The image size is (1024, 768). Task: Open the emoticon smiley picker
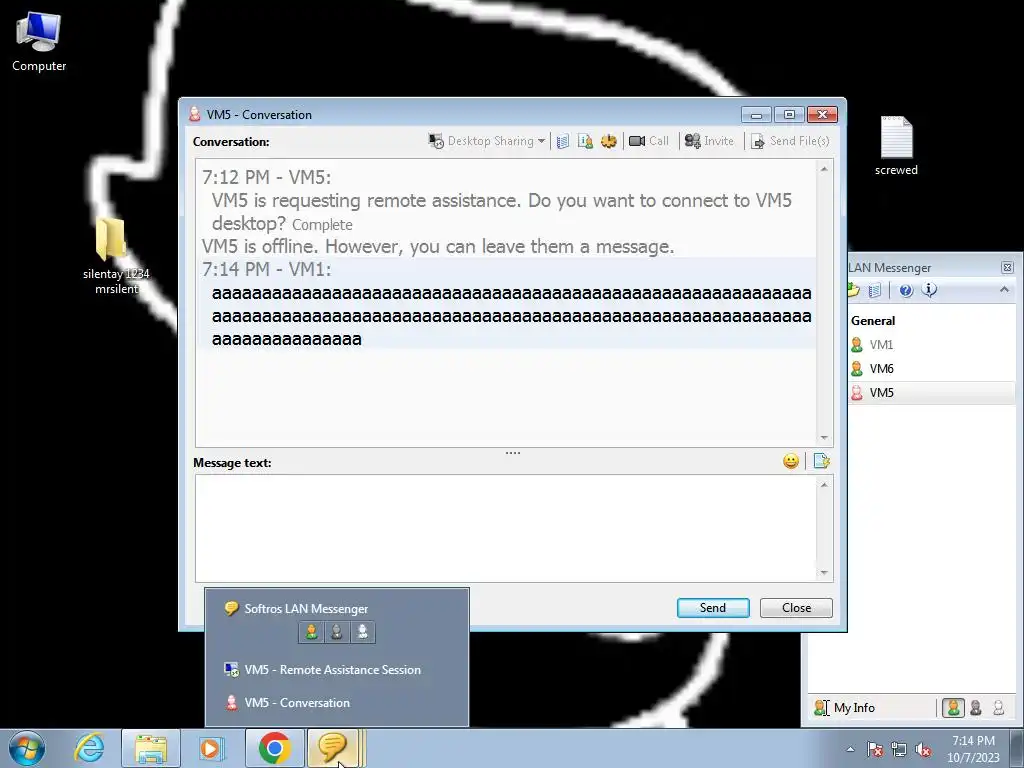click(x=791, y=462)
